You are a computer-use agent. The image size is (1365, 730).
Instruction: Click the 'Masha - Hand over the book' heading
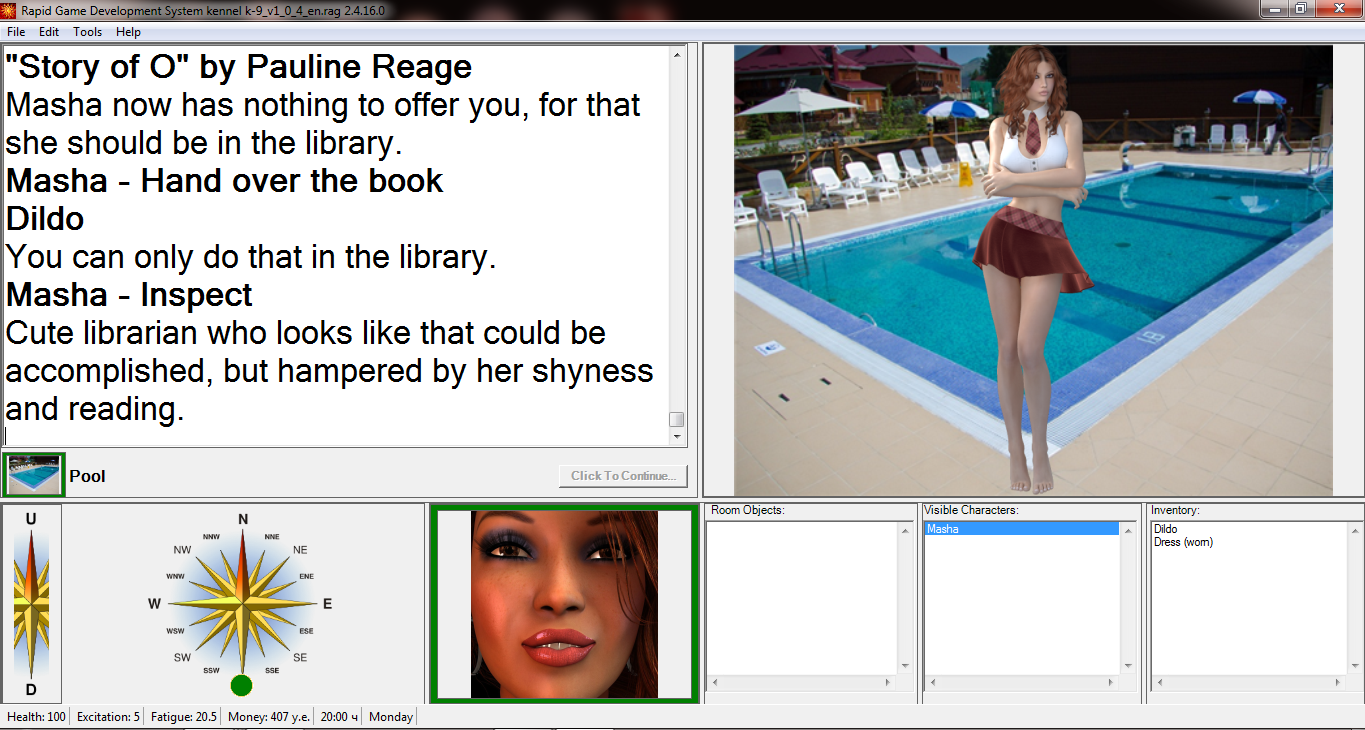click(x=224, y=181)
